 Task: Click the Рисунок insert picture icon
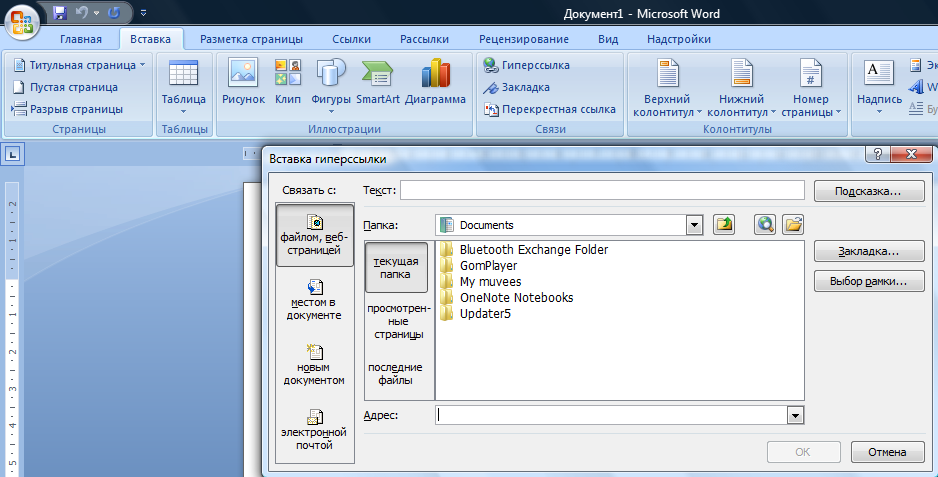(243, 83)
